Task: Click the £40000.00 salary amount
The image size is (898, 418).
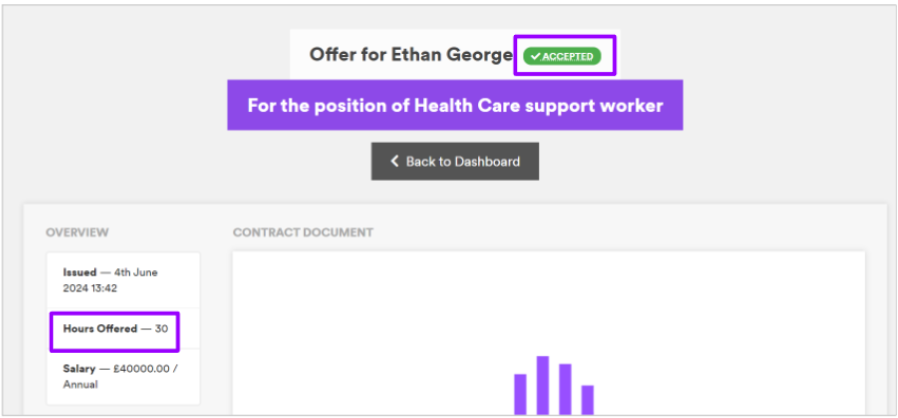Action: click(x=143, y=370)
